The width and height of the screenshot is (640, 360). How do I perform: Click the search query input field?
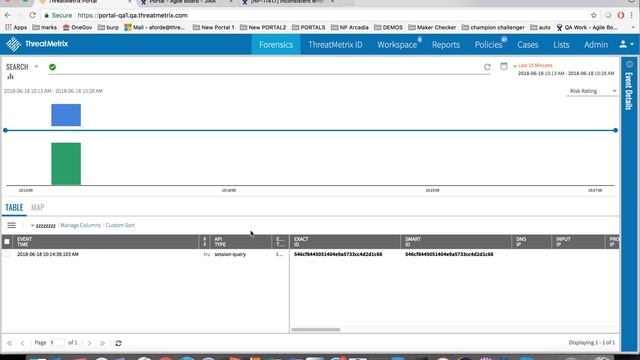pyautogui.click(x=269, y=67)
